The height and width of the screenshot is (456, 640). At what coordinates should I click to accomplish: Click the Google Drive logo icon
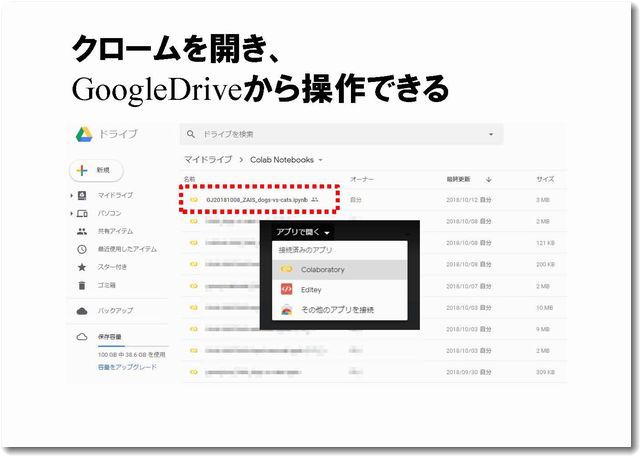click(84, 134)
